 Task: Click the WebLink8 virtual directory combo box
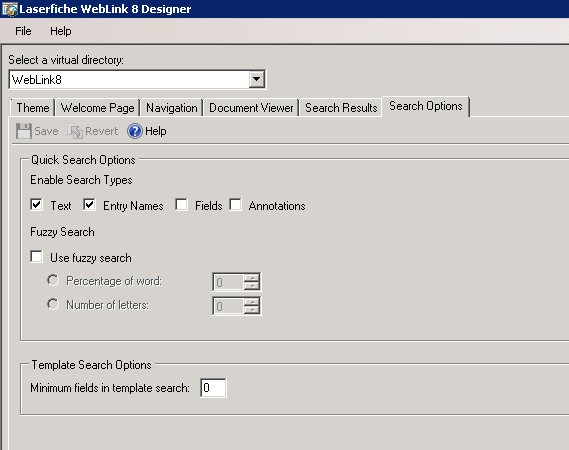tap(137, 79)
